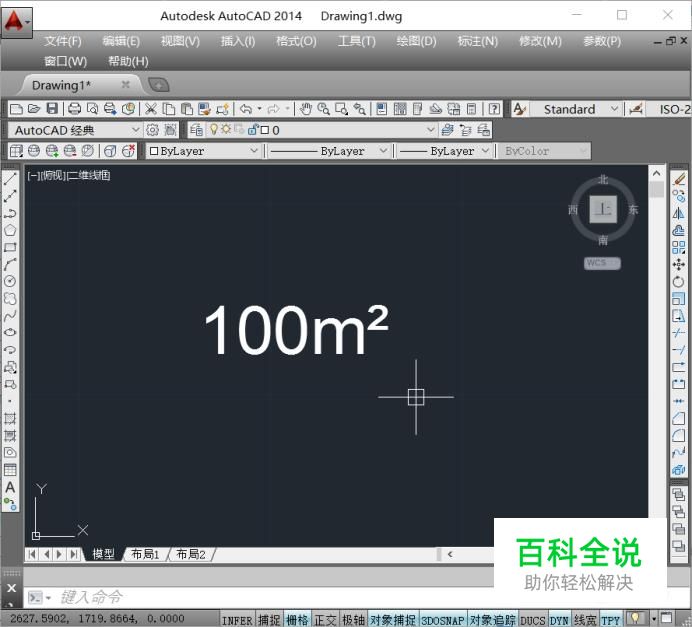Toggle 对象捕捉 object snap
Image resolution: width=692 pixels, height=627 pixels.
pyautogui.click(x=393, y=620)
